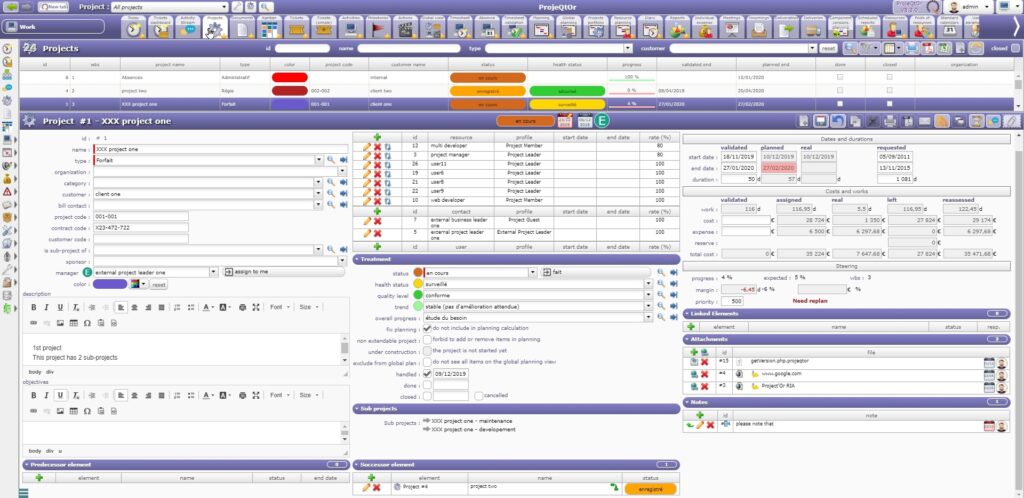The height and width of the screenshot is (498, 1024).
Task: Open the Attach file paperclip icon
Action: [1010, 121]
